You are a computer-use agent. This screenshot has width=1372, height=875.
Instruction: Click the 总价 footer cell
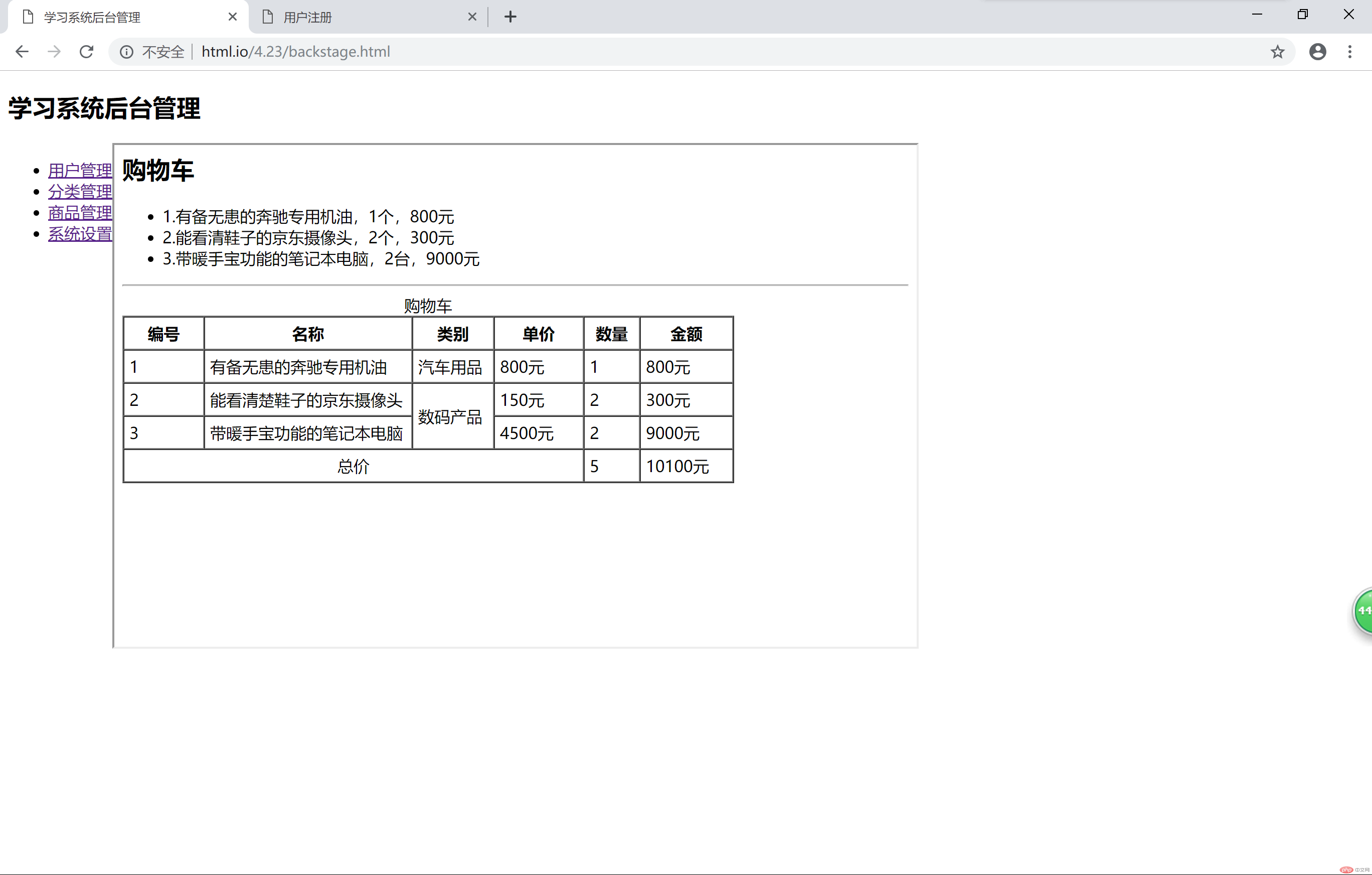pyautogui.click(x=353, y=466)
